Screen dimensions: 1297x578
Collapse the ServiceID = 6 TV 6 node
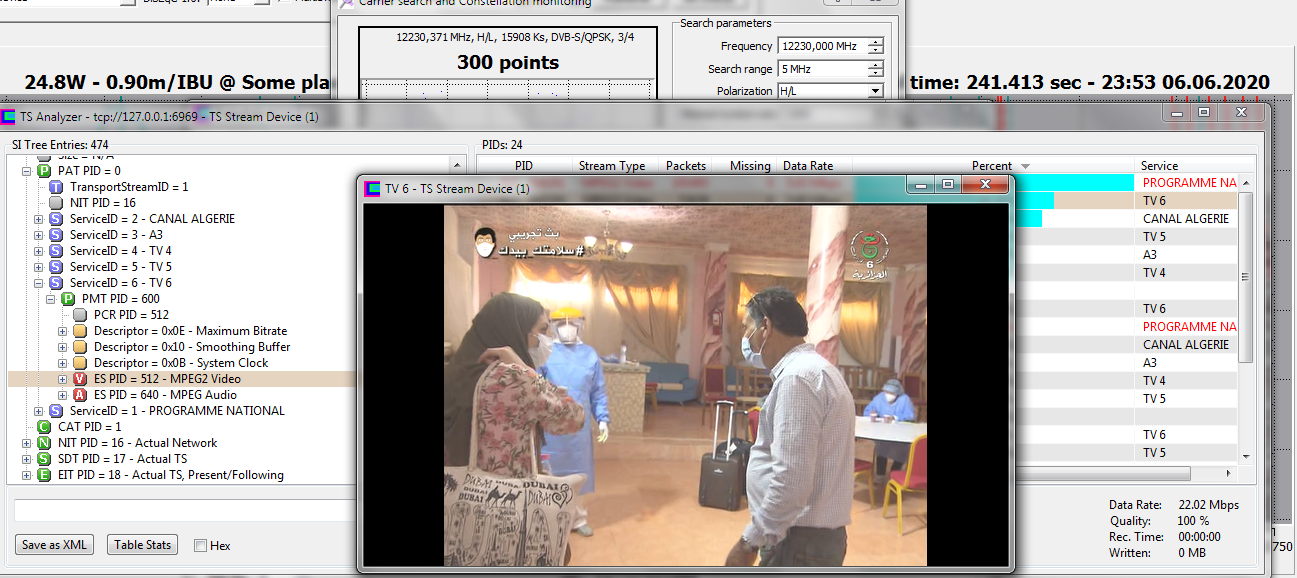(39, 283)
